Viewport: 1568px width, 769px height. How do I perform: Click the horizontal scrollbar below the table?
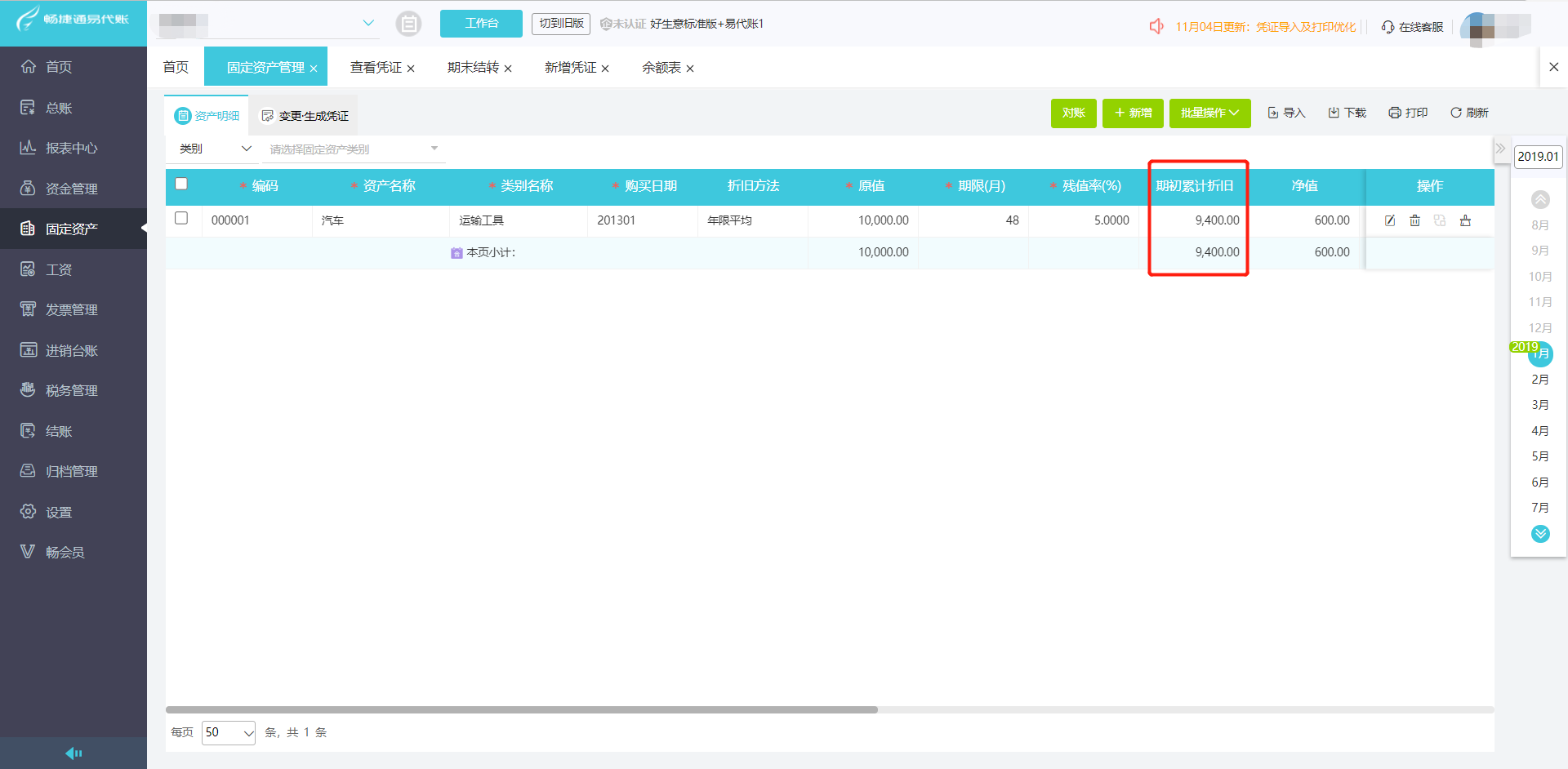point(521,709)
